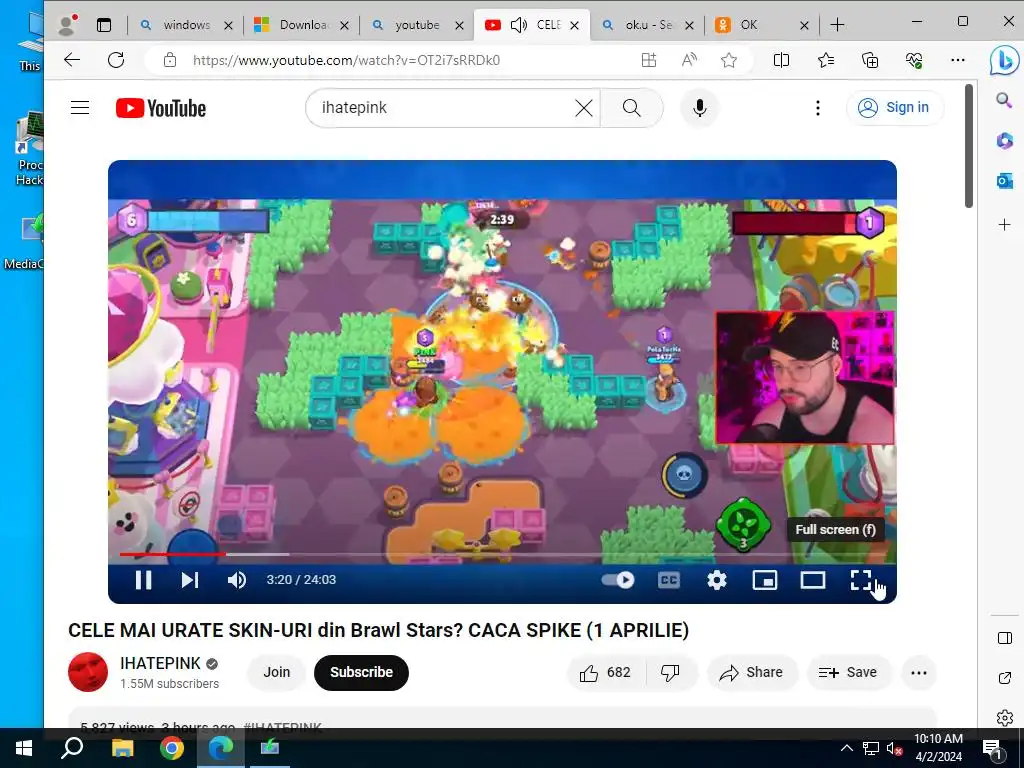Customize the Edge sidebar plus button
Screen dimensions: 1024x768
[x=1004, y=225]
